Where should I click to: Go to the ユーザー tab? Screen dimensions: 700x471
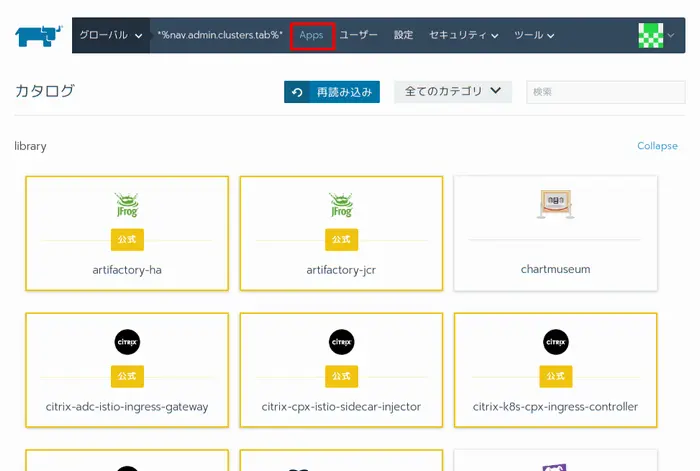358,35
